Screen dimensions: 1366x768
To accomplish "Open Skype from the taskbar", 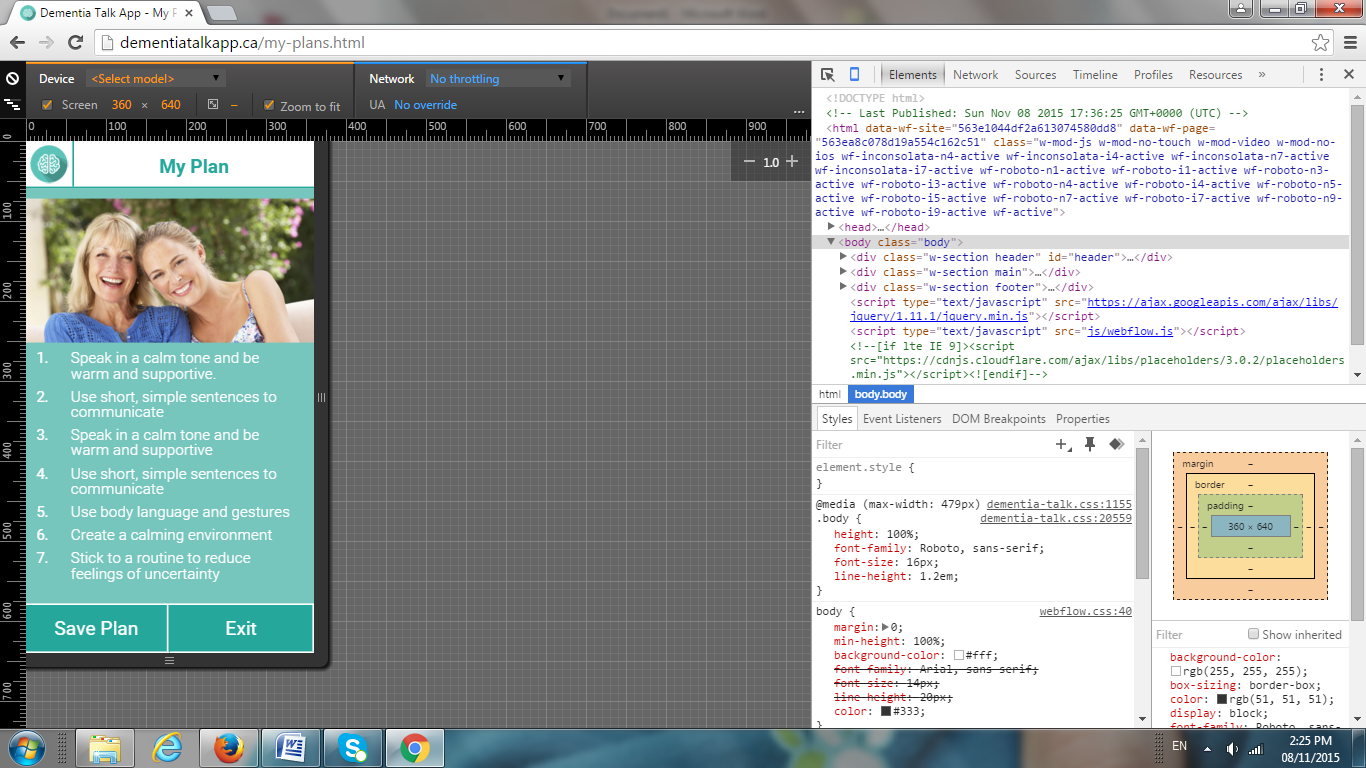I will pos(352,748).
